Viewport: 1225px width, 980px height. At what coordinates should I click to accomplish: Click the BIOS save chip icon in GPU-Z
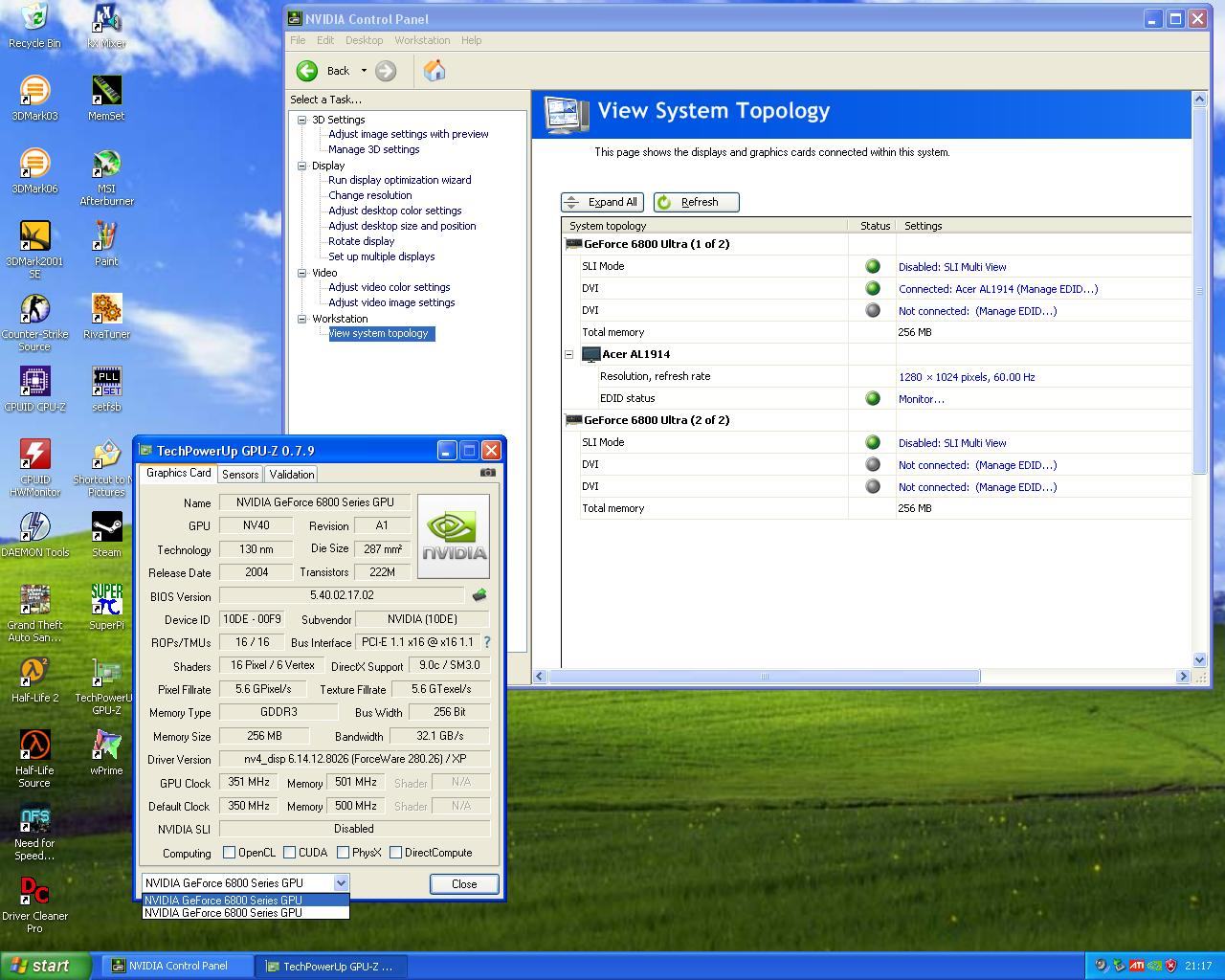tap(479, 595)
